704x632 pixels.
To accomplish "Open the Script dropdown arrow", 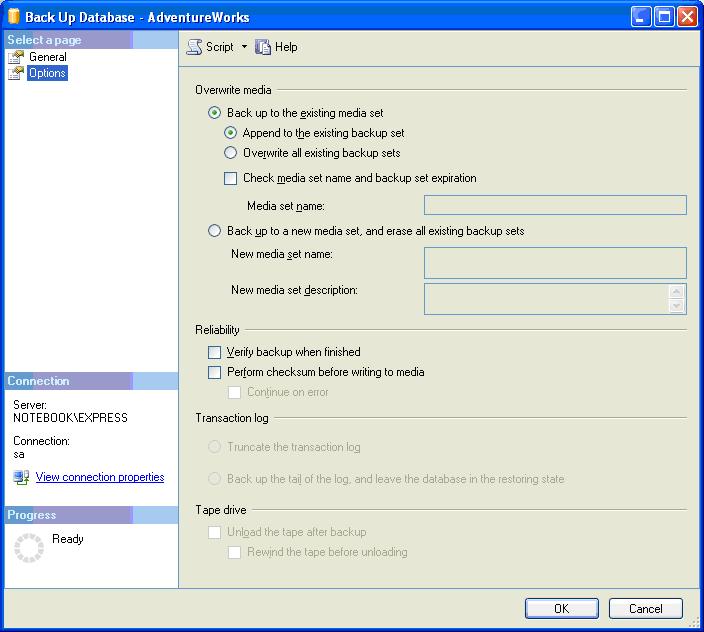I will [x=244, y=47].
